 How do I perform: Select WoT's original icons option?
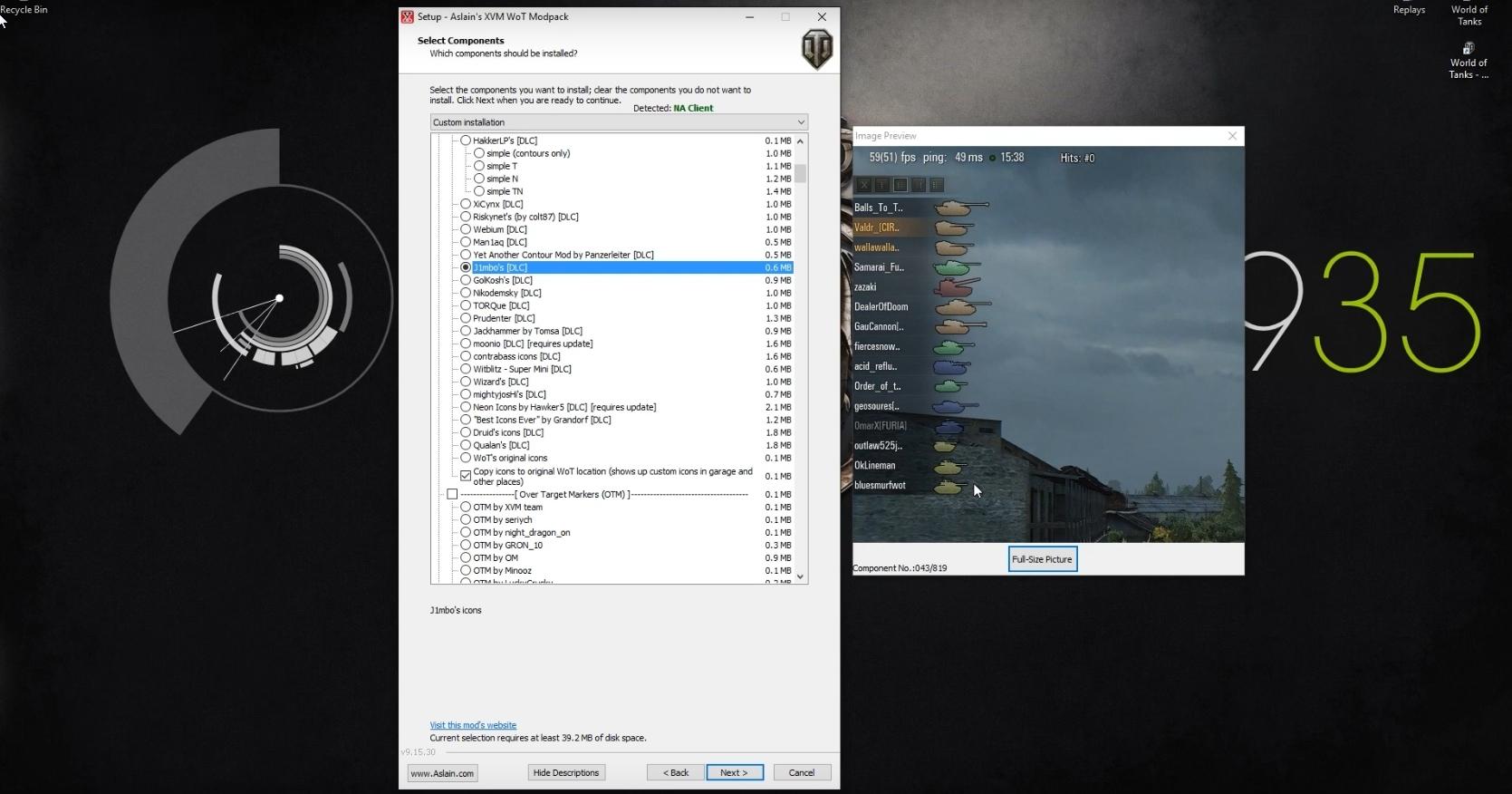[x=466, y=458]
